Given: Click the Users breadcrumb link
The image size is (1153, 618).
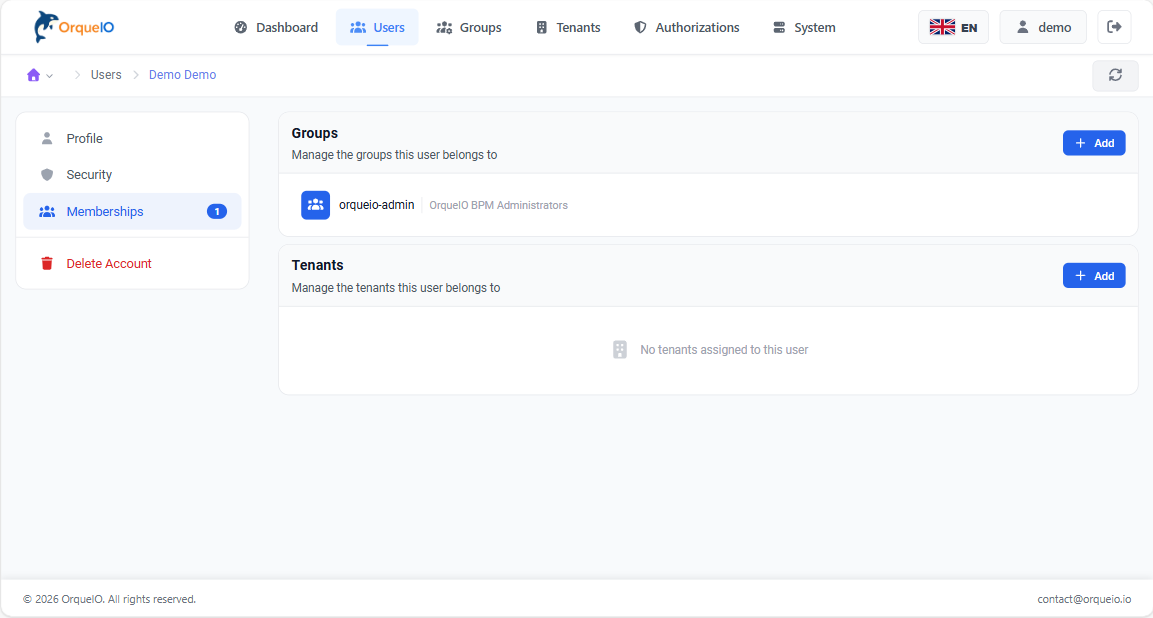Looking at the screenshot, I should [106, 75].
